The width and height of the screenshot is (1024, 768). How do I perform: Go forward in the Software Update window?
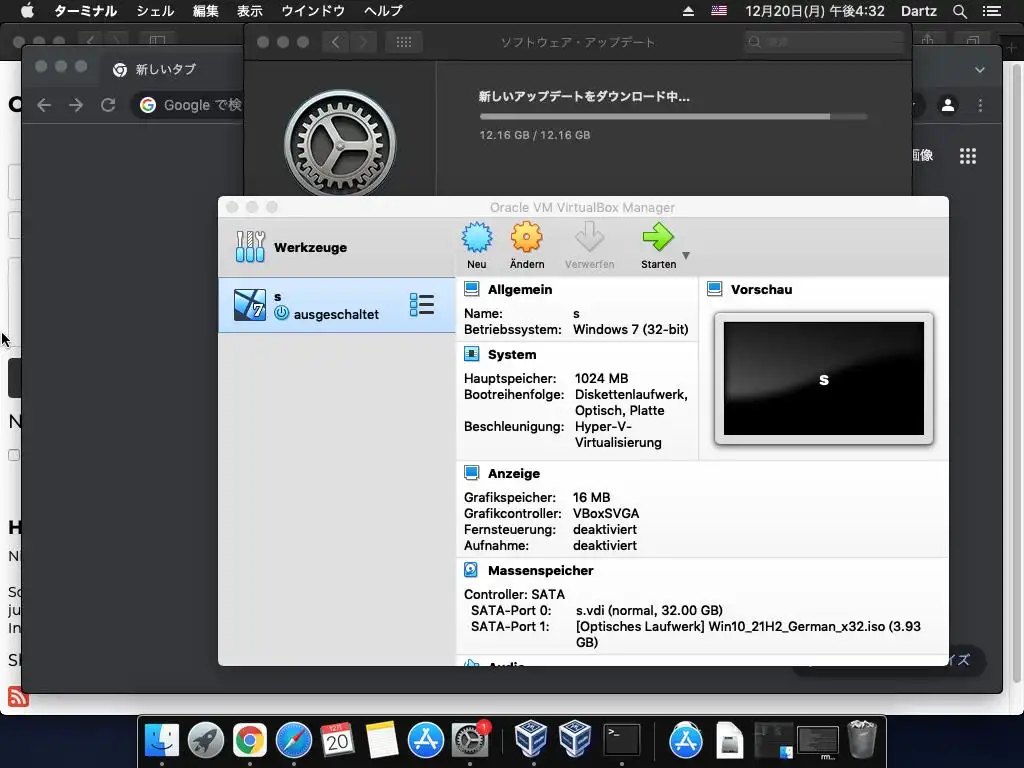pos(363,42)
